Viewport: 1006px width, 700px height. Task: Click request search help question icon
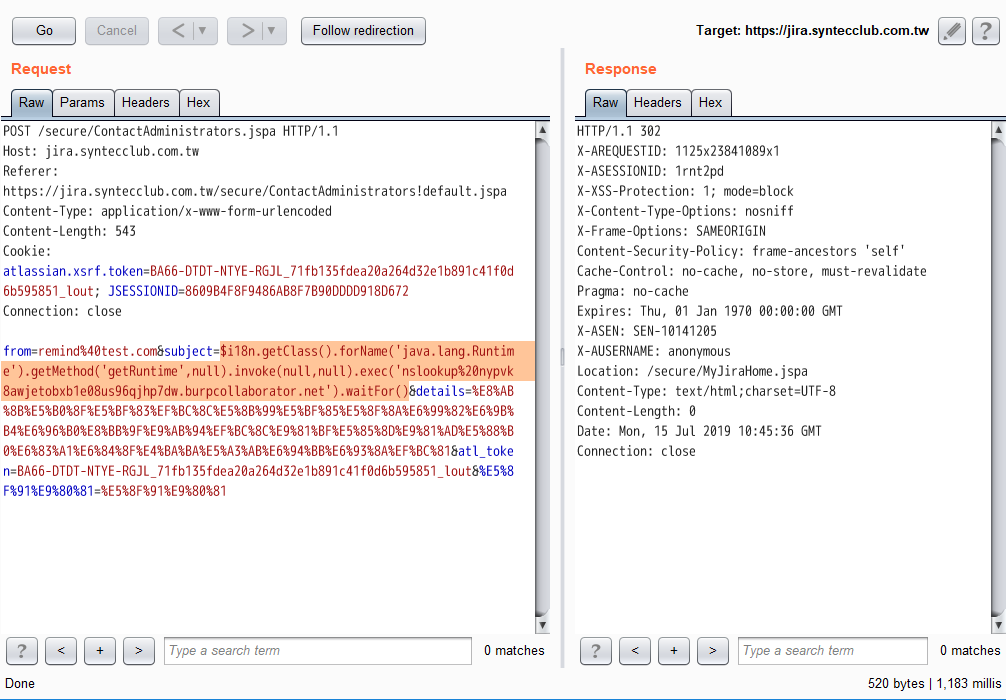click(x=22, y=651)
